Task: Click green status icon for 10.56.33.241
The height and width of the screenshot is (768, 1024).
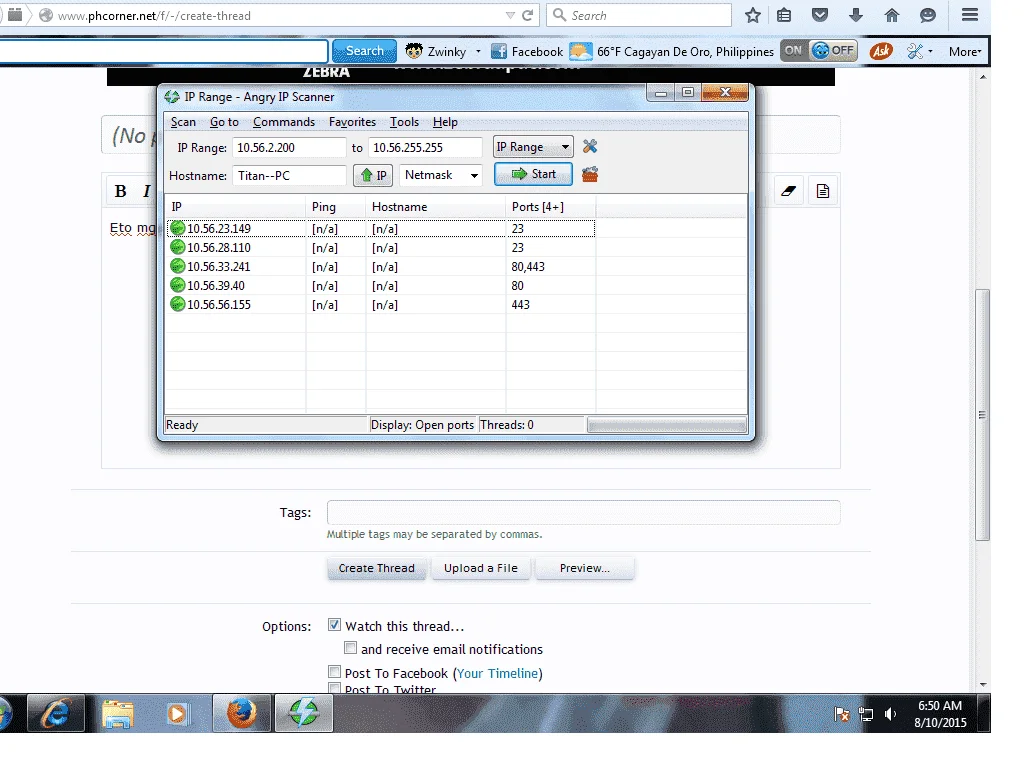Action: [178, 266]
